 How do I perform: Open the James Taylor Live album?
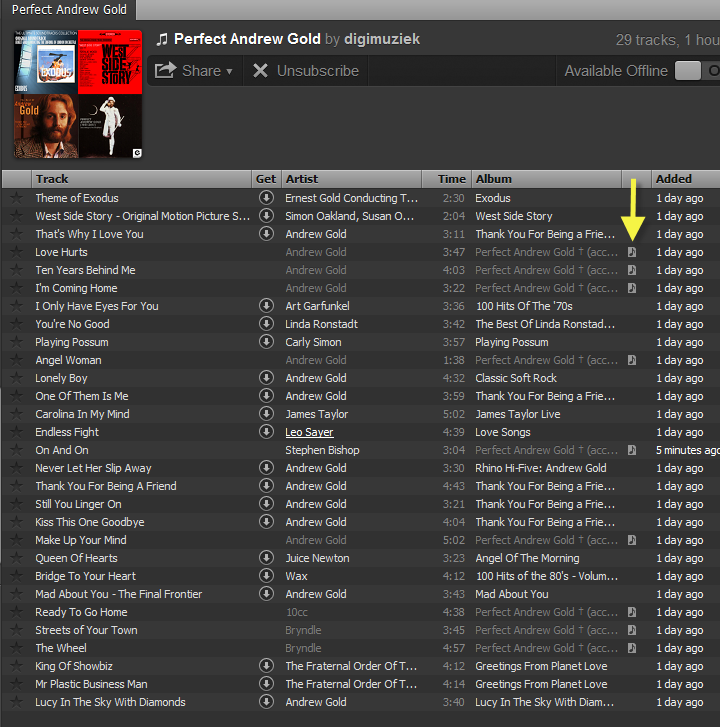click(518, 414)
